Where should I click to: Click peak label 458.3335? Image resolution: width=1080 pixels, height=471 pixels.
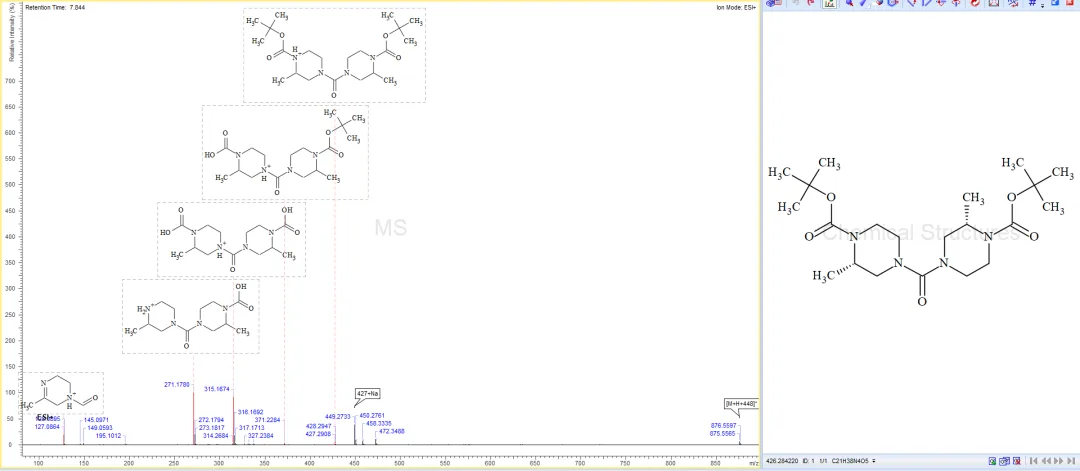379,423
